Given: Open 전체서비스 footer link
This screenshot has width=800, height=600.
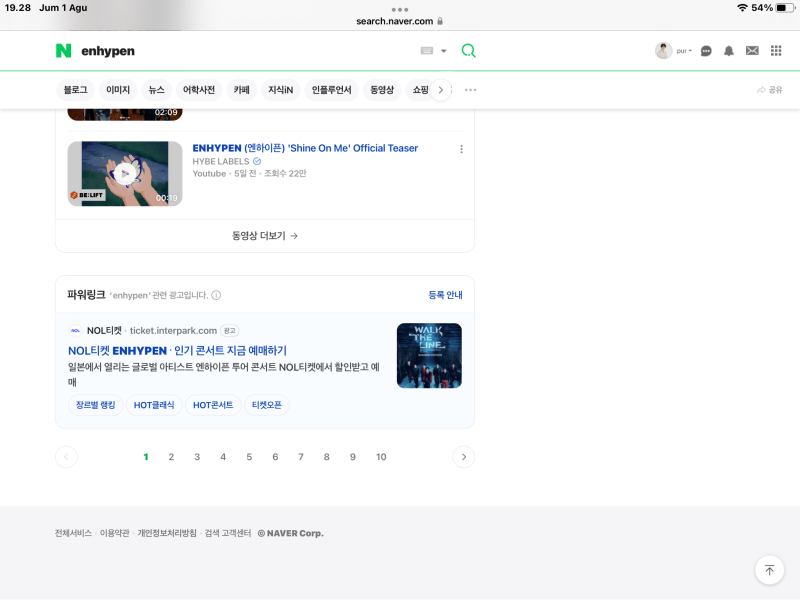Looking at the screenshot, I should pos(73,533).
